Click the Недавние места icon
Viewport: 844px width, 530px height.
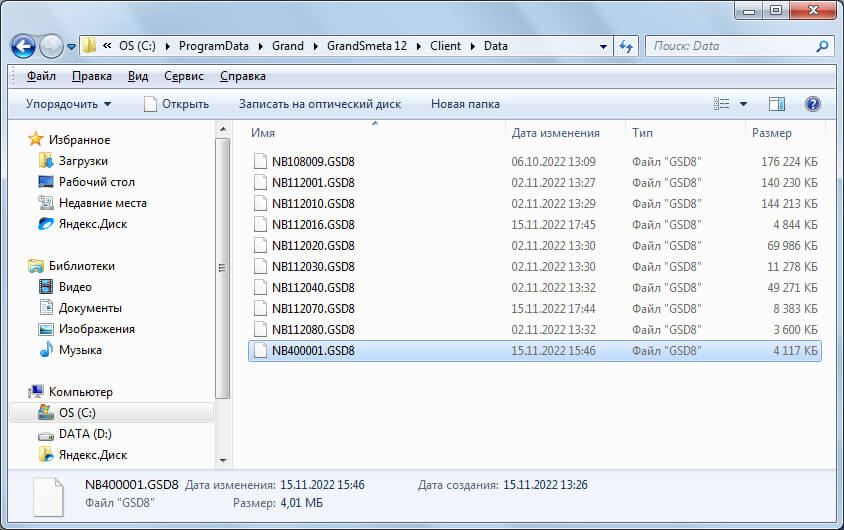coord(46,202)
